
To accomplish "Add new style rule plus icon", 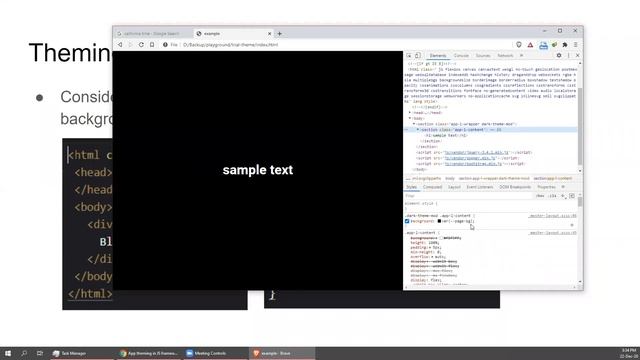I will click(563, 196).
